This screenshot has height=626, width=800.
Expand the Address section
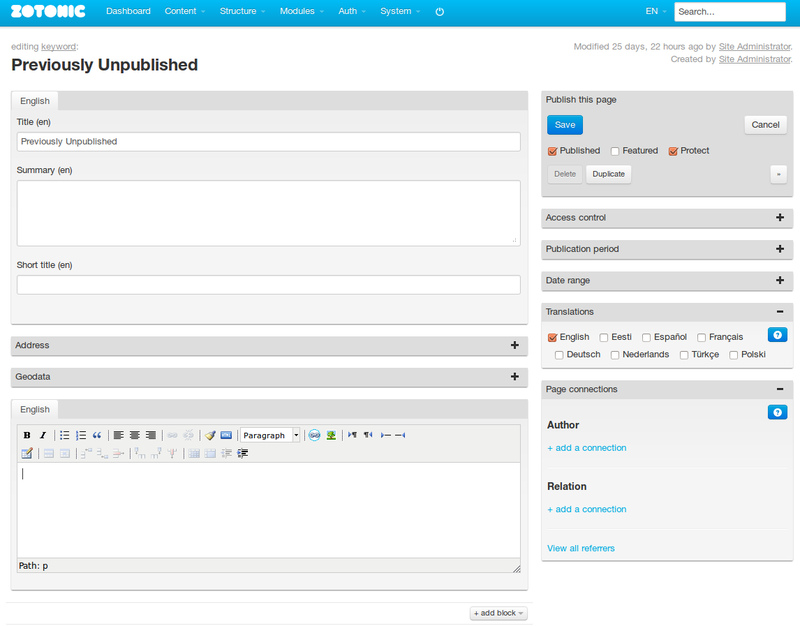515,345
